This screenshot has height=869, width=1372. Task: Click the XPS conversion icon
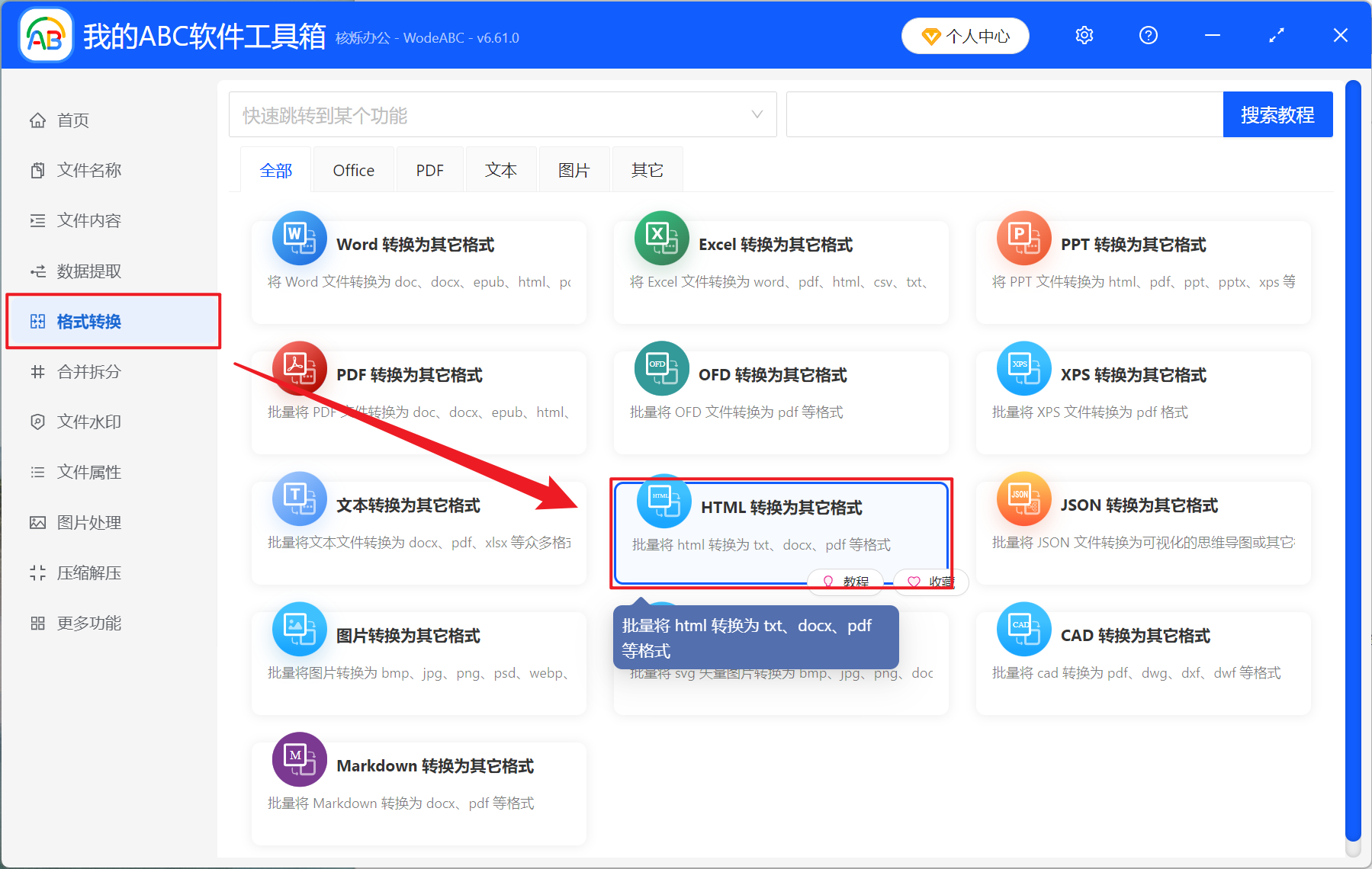click(x=1023, y=368)
